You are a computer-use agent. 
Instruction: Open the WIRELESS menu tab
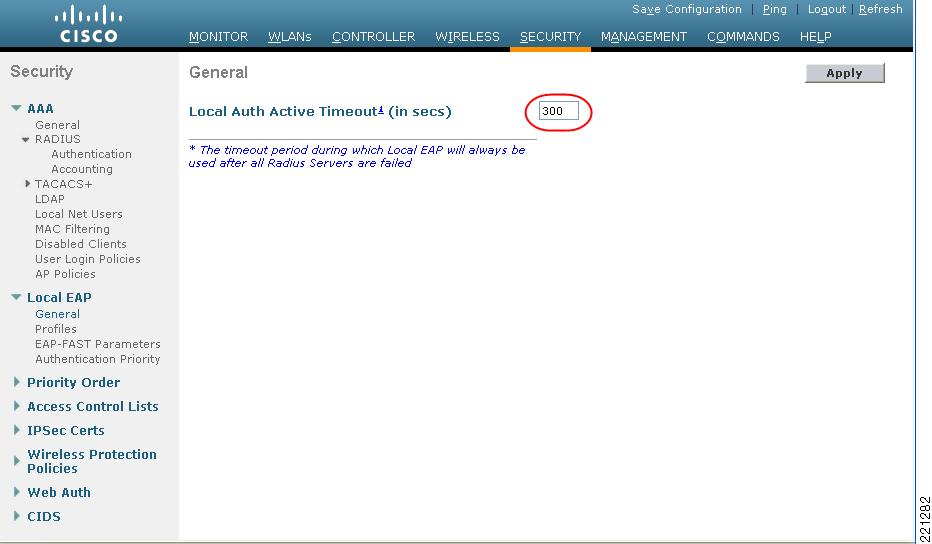pos(467,37)
